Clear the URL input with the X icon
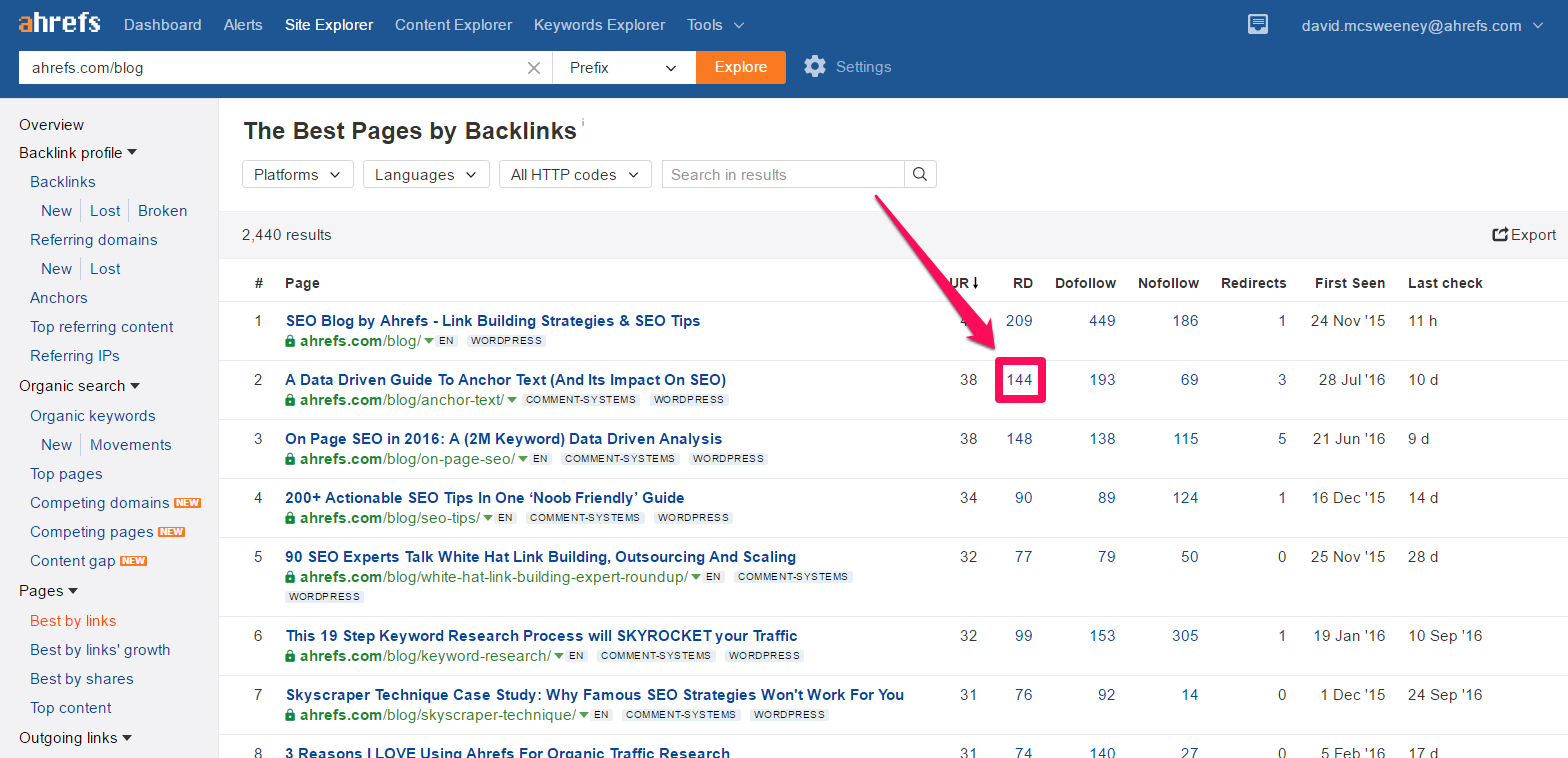The image size is (1568, 758). click(x=534, y=68)
